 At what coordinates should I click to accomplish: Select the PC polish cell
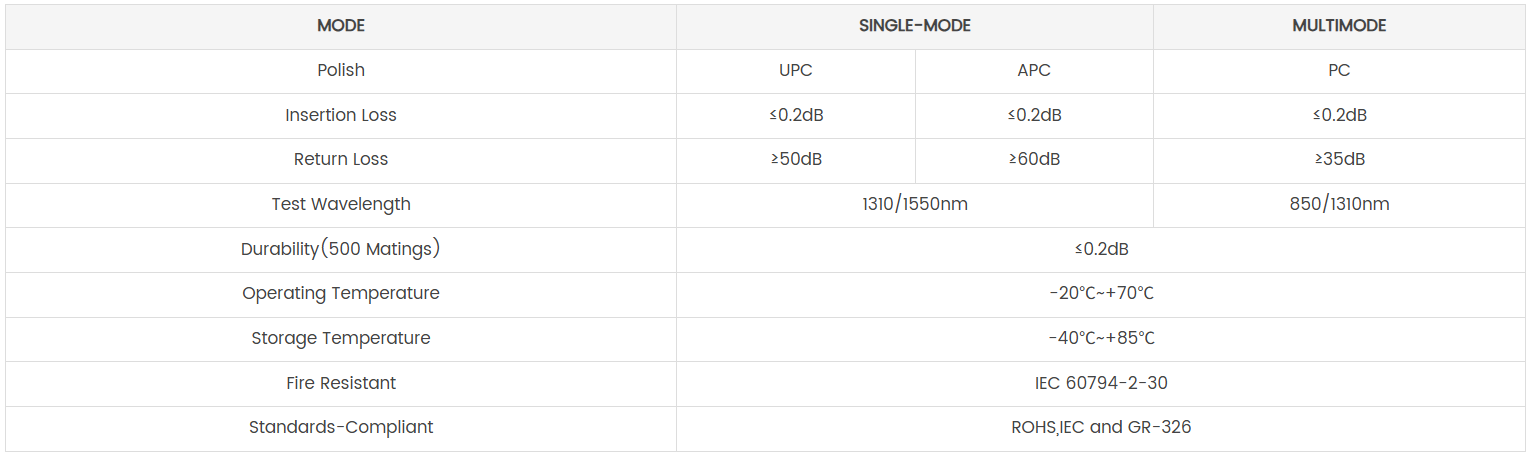(x=1339, y=71)
